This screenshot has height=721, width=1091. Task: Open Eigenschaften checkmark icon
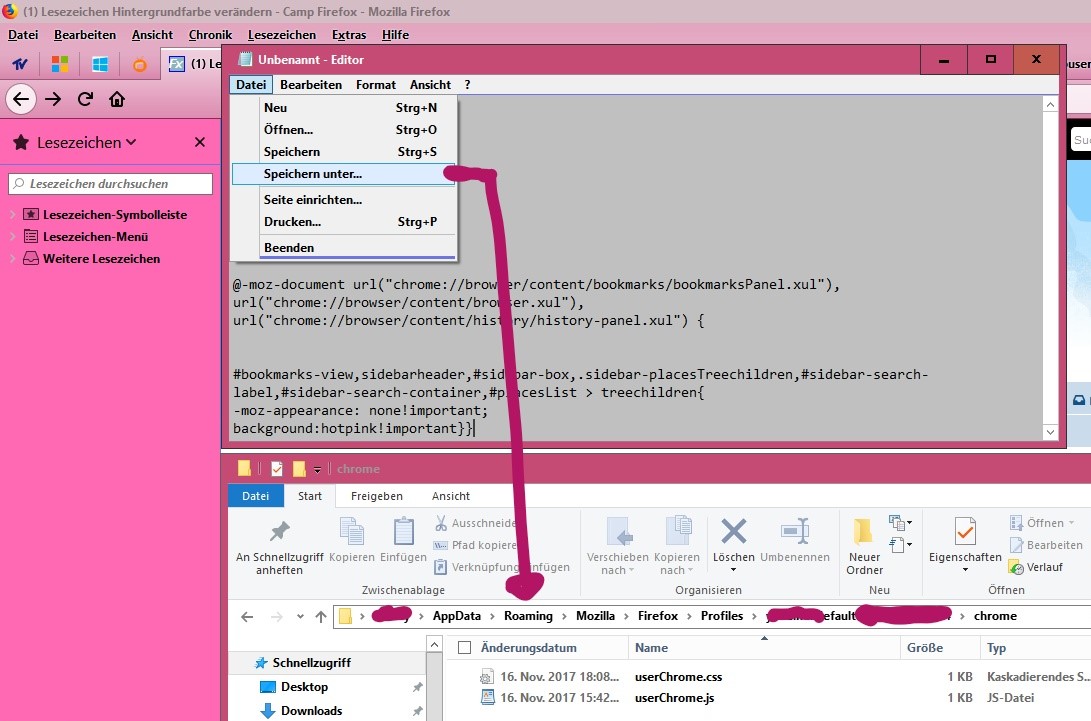coord(964,532)
